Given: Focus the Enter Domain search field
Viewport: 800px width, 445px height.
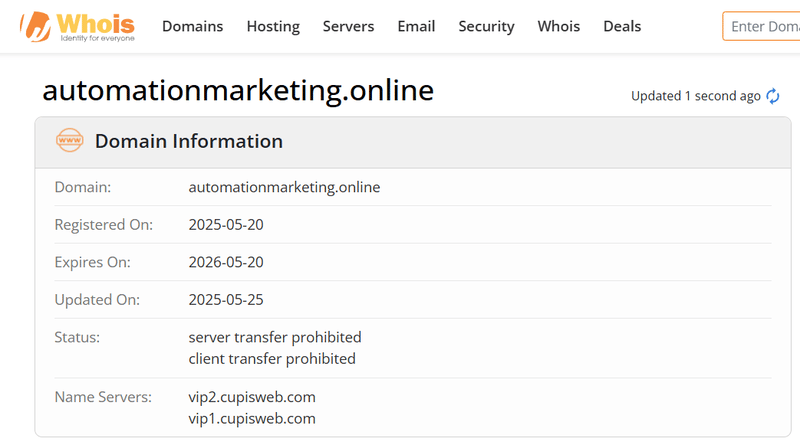Looking at the screenshot, I should point(761,26).
